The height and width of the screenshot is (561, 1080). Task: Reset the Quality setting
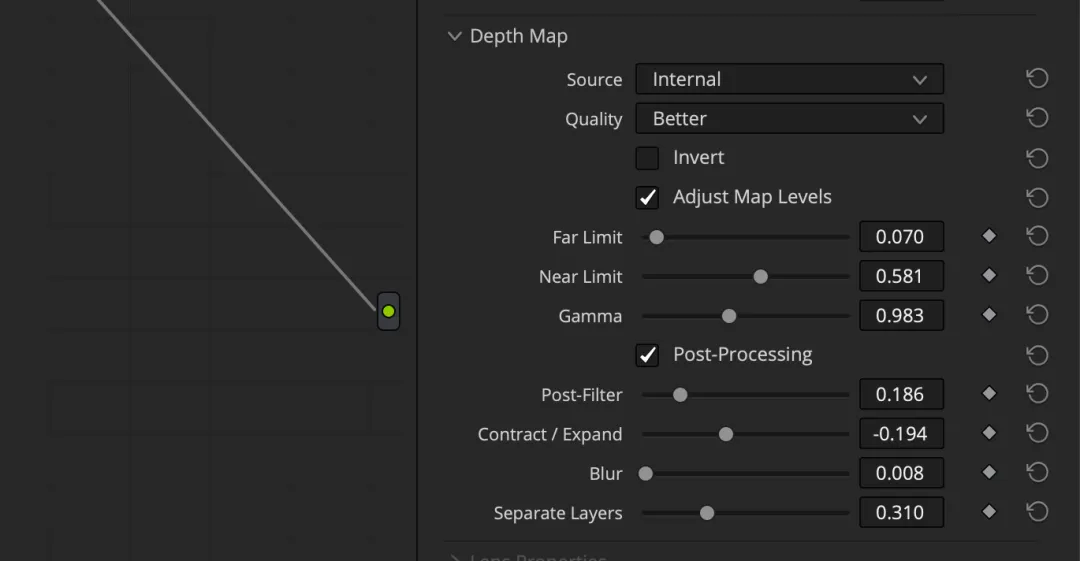point(1037,118)
